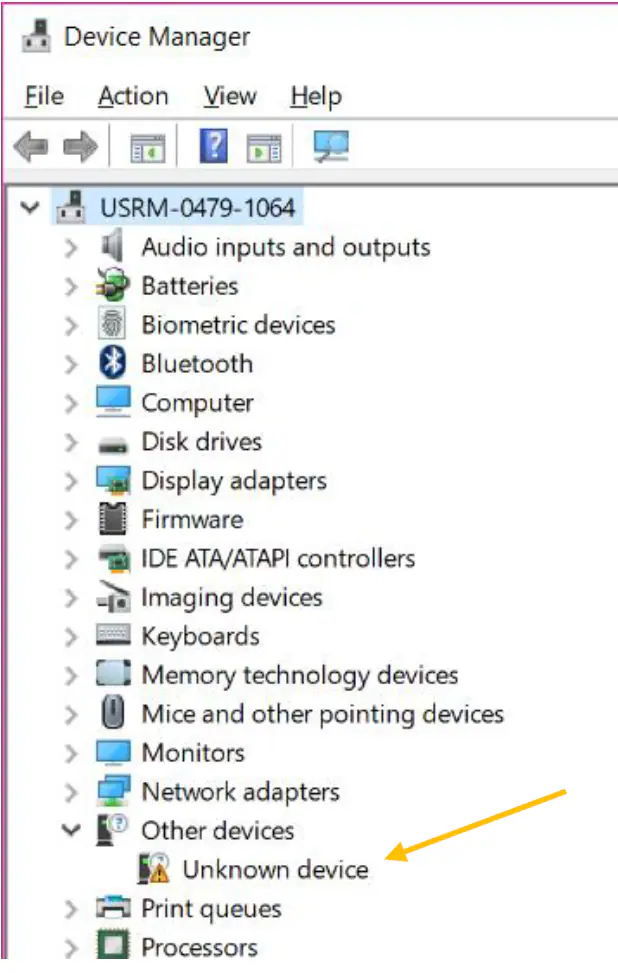Screen dimensions: 618x973
Task: Open the Help menu
Action: coord(316,97)
